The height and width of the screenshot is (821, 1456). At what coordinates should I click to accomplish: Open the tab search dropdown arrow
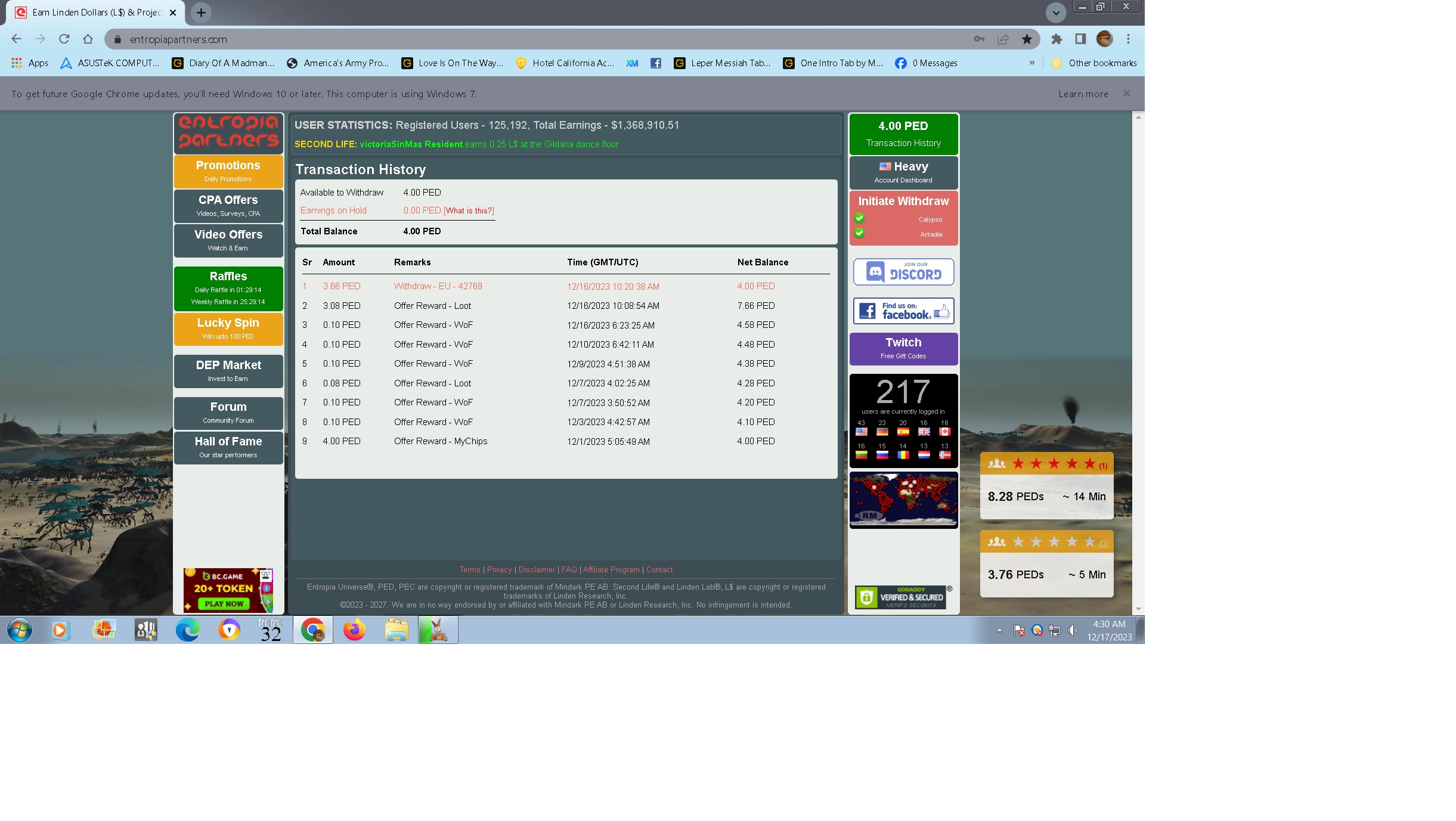click(x=1056, y=12)
